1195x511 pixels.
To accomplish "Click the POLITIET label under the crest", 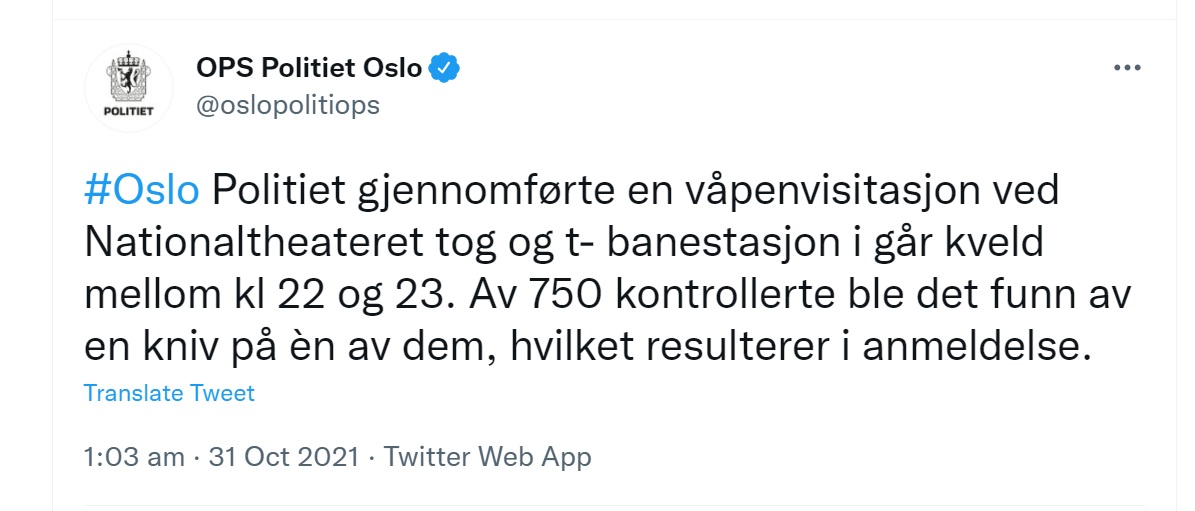I will point(128,111).
